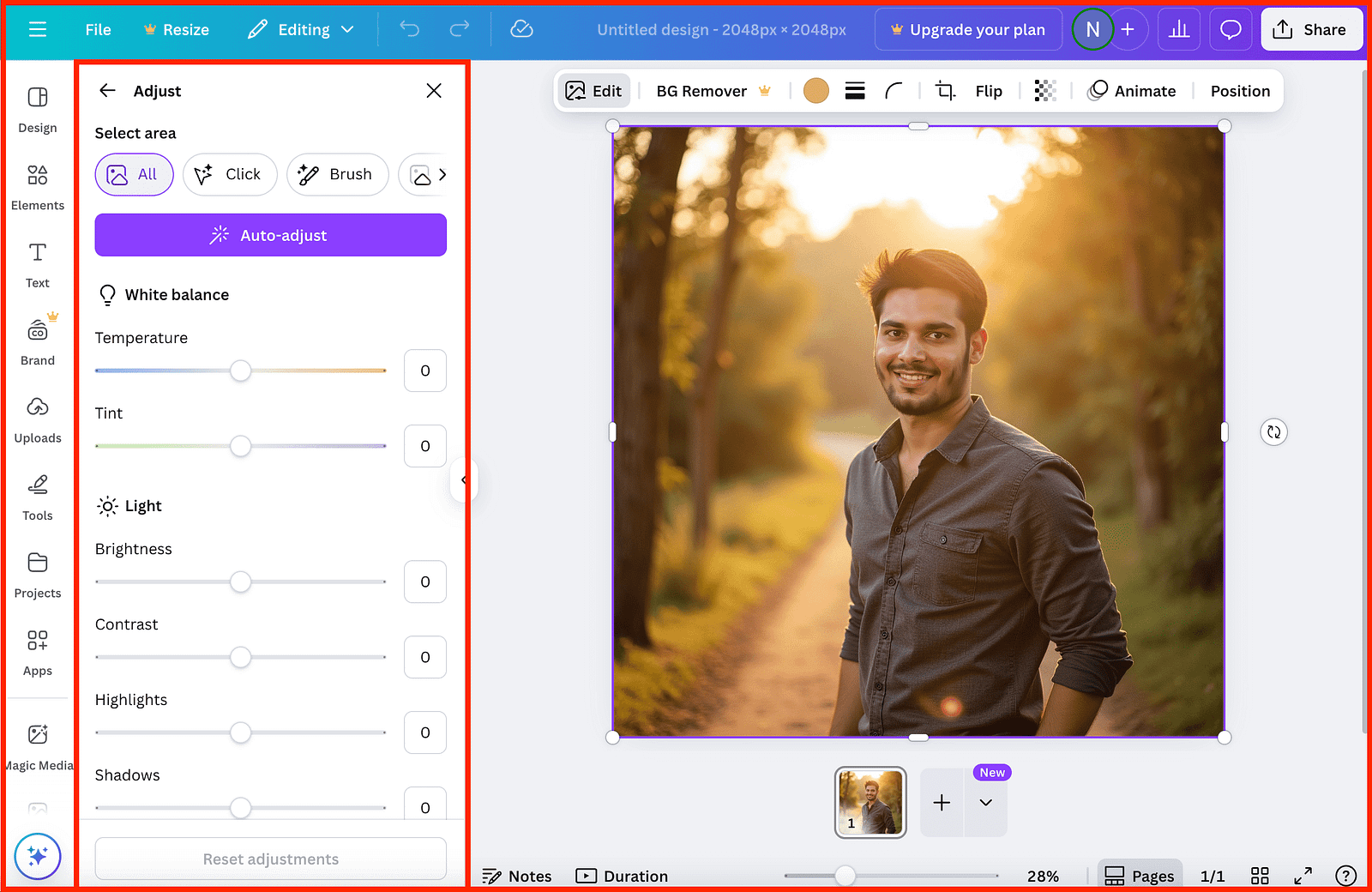
Task: Enable Brush selection mode
Action: tap(337, 174)
